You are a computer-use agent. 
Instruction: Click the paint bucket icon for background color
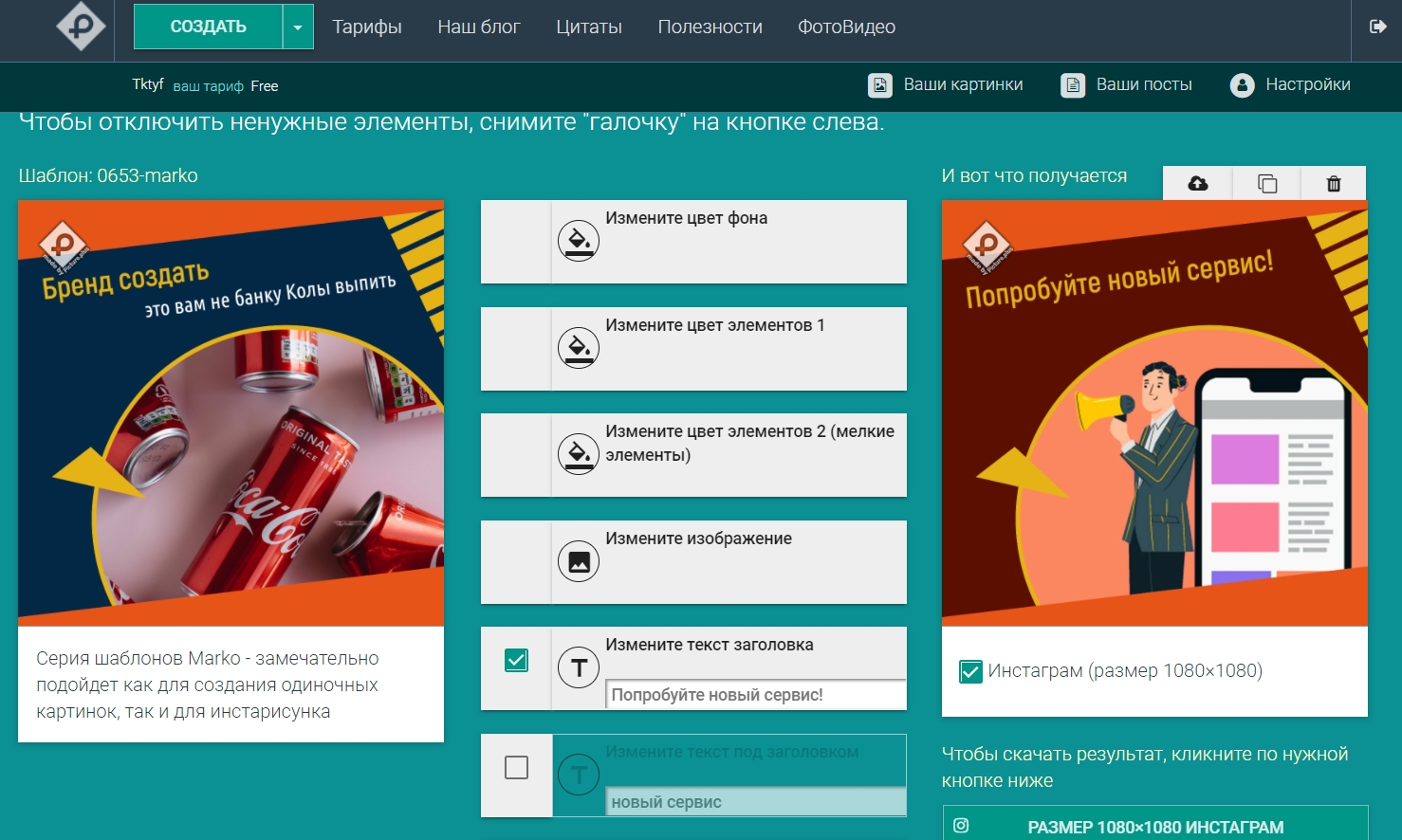click(x=578, y=241)
